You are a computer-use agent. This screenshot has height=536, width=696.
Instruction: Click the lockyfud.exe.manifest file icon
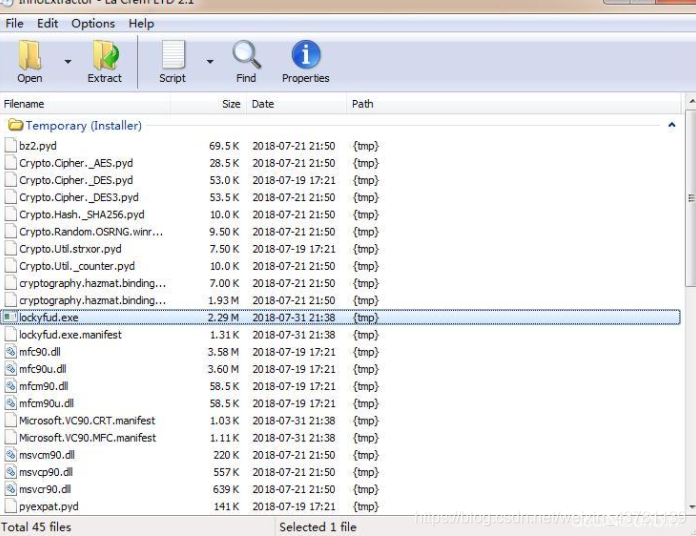coord(11,335)
